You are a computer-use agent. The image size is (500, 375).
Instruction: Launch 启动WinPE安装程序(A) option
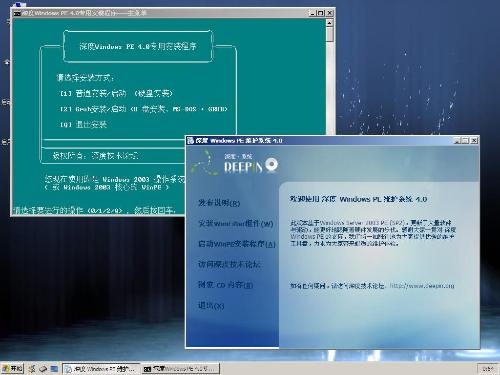pyautogui.click(x=237, y=244)
